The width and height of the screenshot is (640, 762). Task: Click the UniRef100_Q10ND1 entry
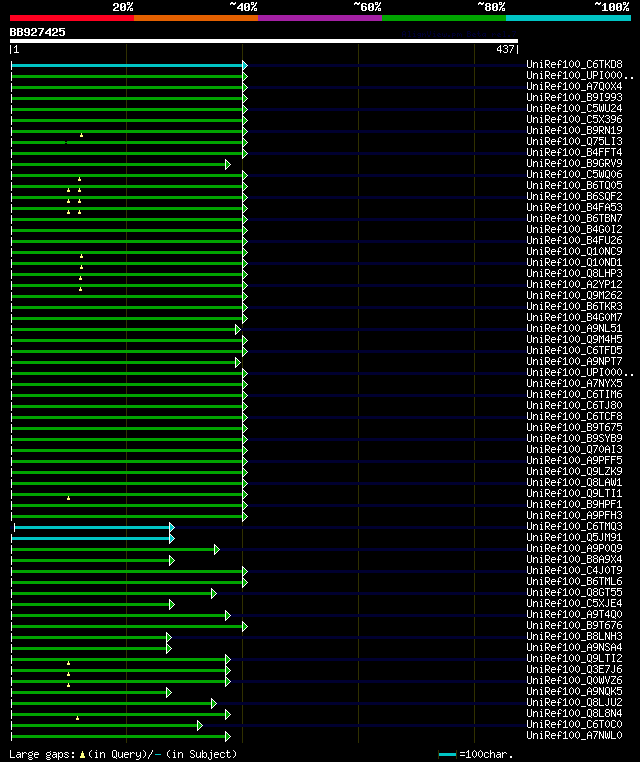(574, 262)
